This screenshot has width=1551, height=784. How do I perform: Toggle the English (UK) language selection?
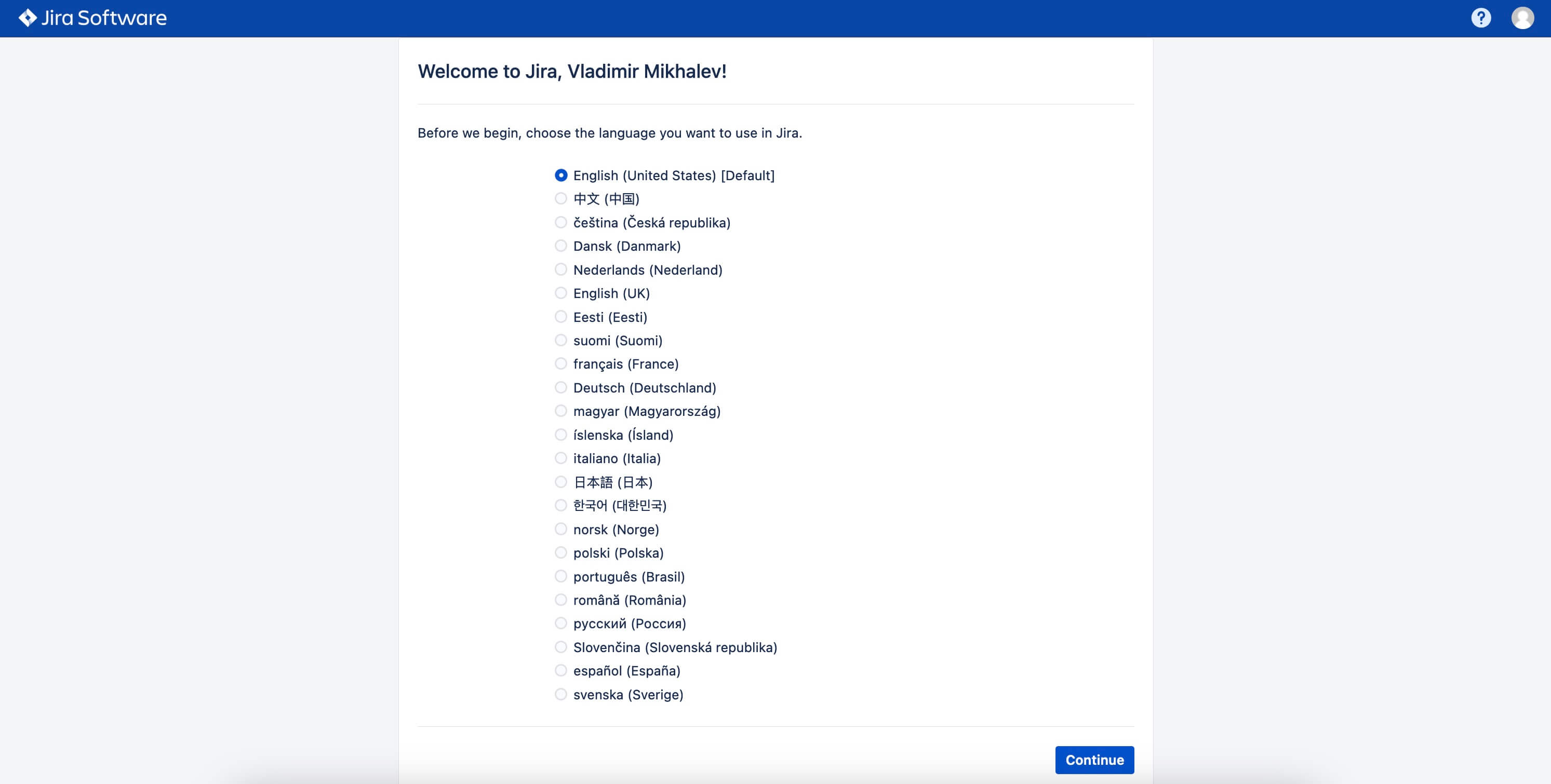[x=559, y=293]
